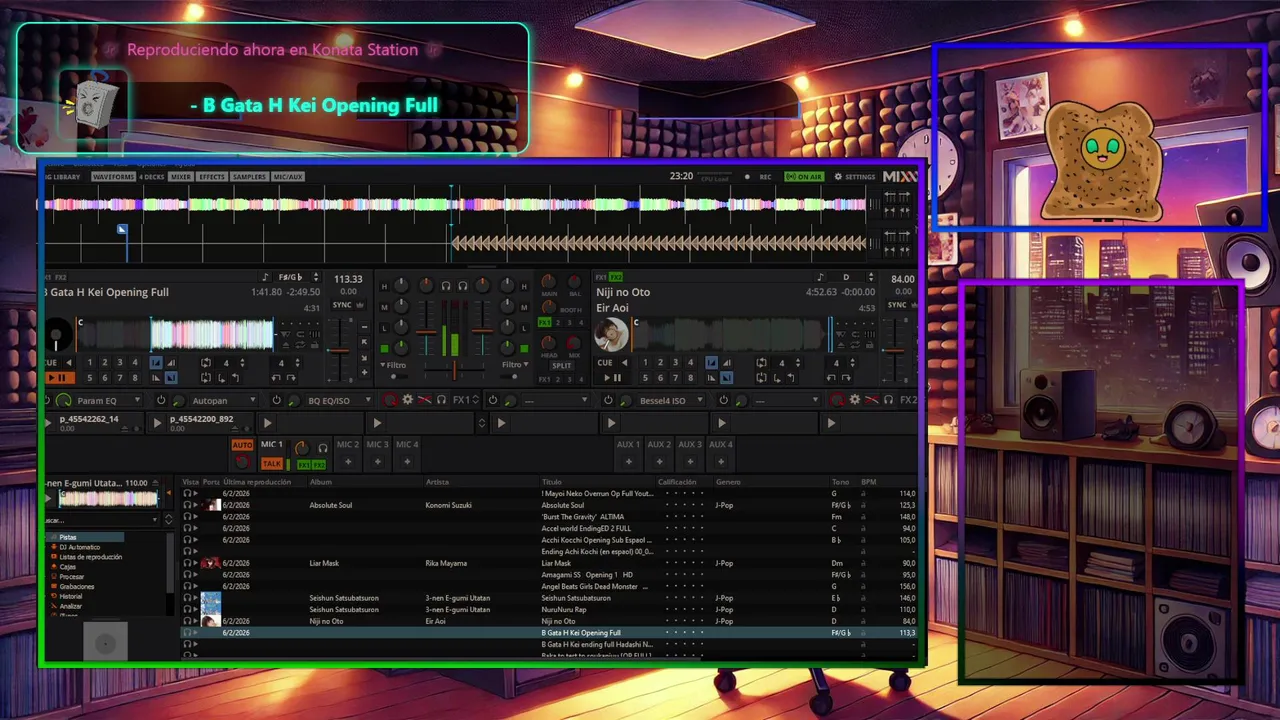Enable the Autopan effect power icon

pyautogui.click(x=161, y=400)
